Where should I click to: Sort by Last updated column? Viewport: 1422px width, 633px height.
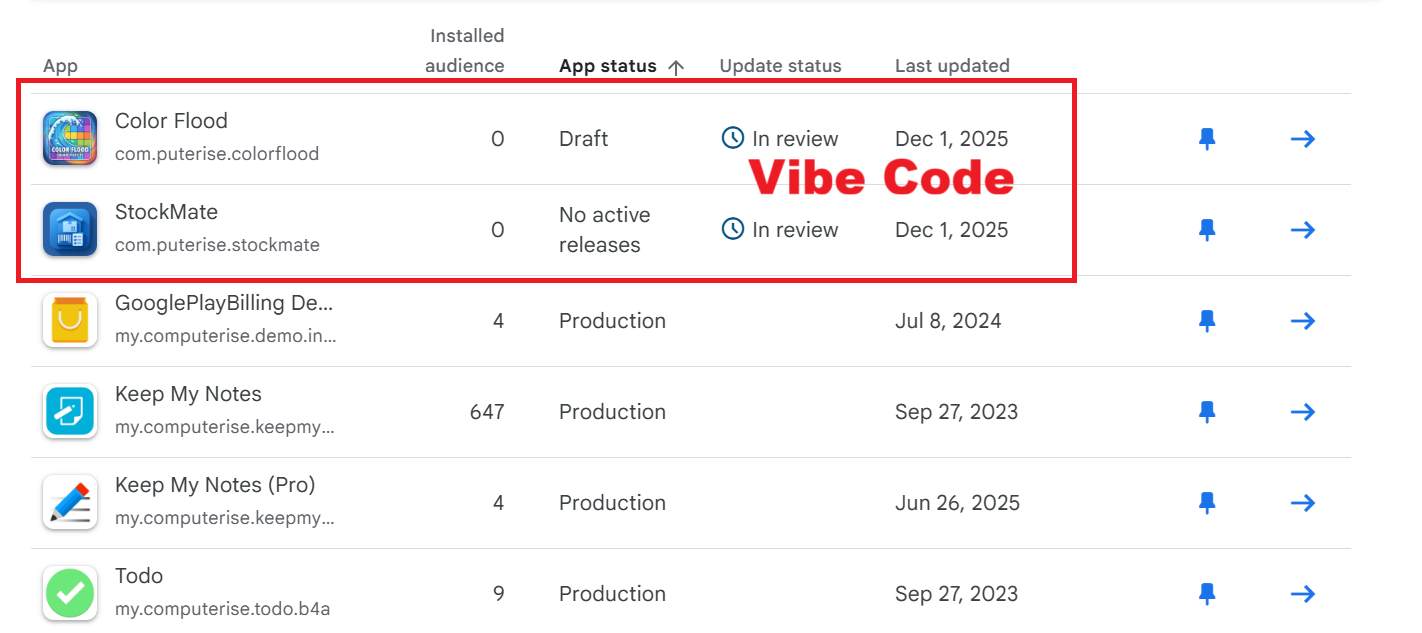pyautogui.click(x=951, y=66)
